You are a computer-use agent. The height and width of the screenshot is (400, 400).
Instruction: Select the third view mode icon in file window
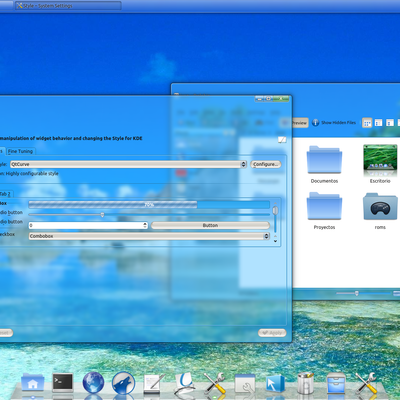point(390,123)
